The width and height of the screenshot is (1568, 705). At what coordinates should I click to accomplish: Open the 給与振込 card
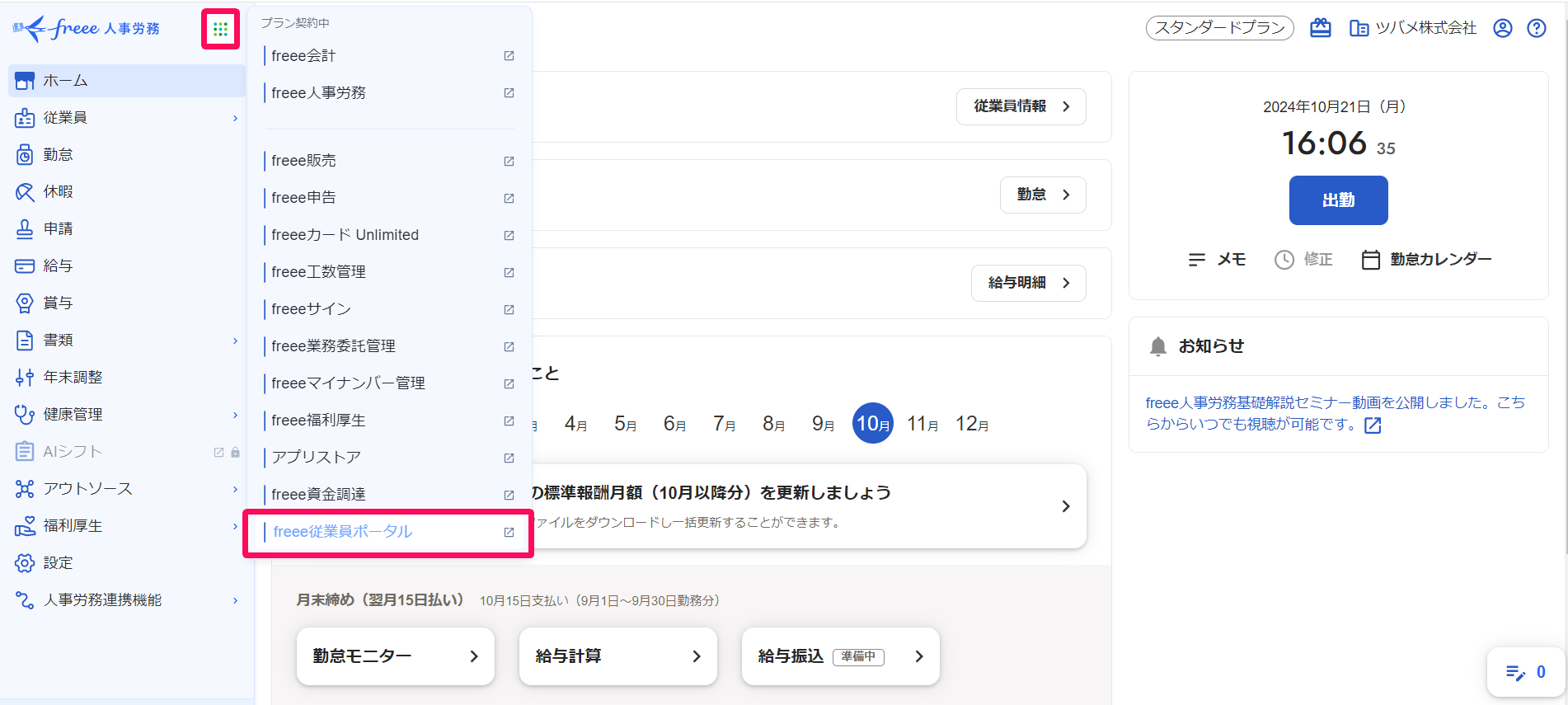coord(841,656)
